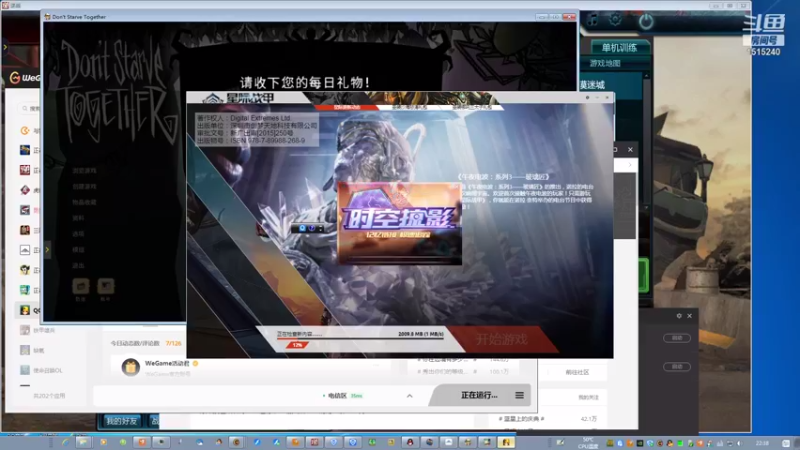800x450 pixels.
Task: Select the first red launcher news tab
Action: click(347, 107)
